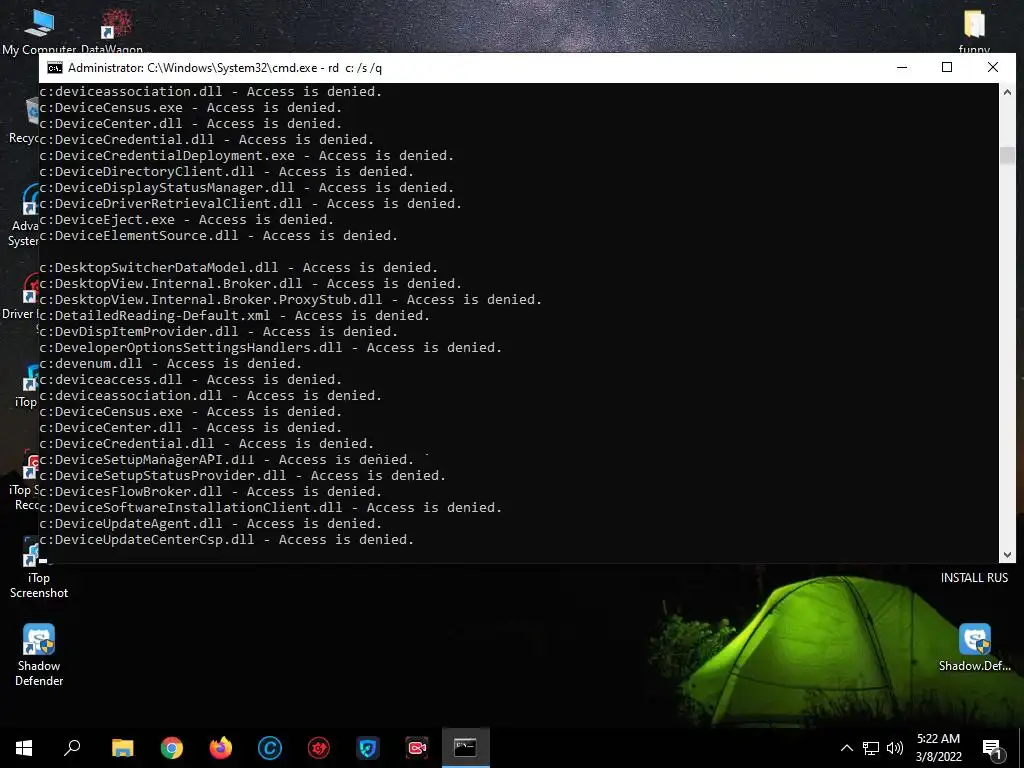Click the DeviceEject.exe output line
Viewport: 1024px width, 768px height.
coord(187,219)
